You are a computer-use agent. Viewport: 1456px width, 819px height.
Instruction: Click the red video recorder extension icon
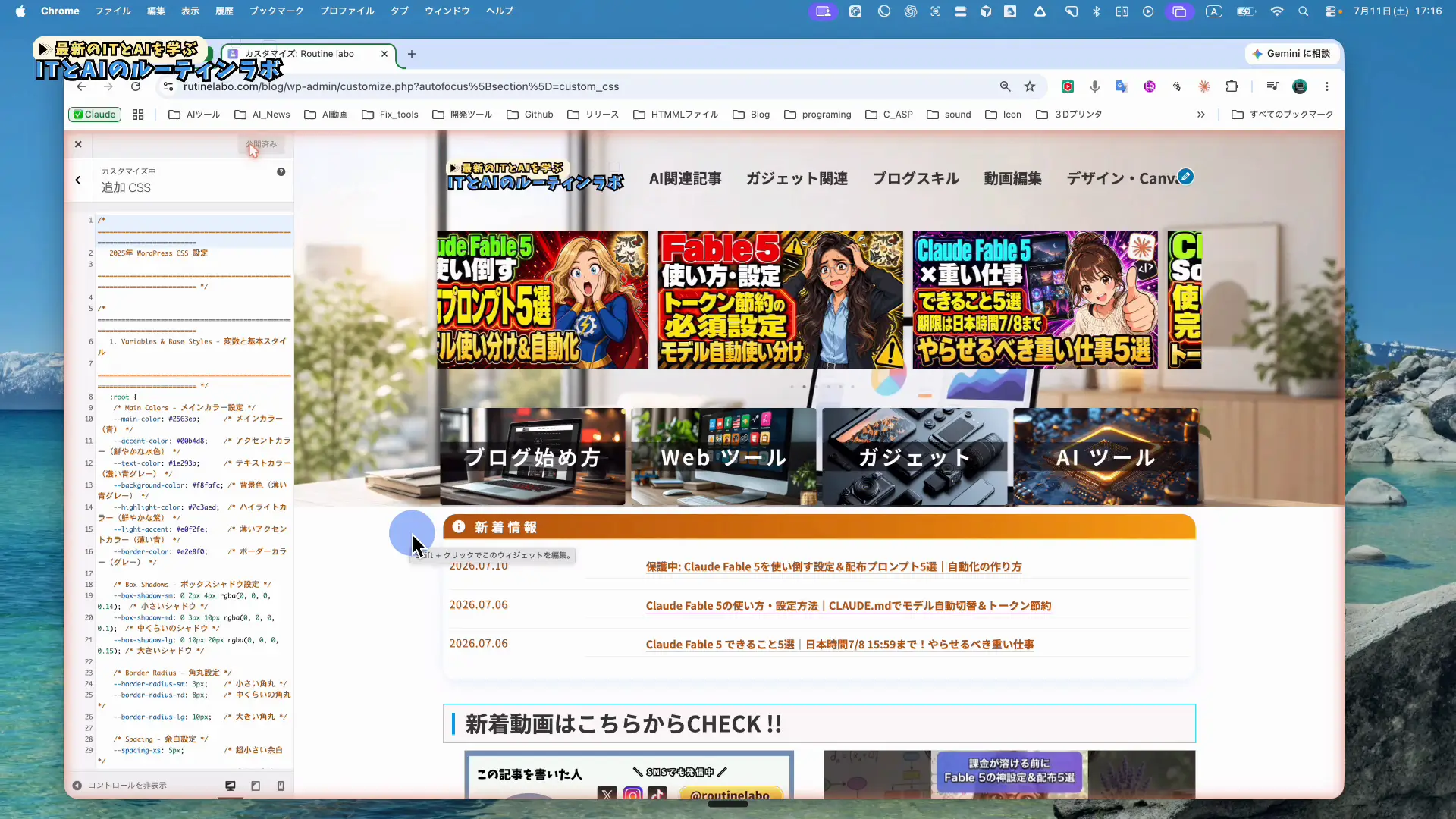(x=1068, y=86)
